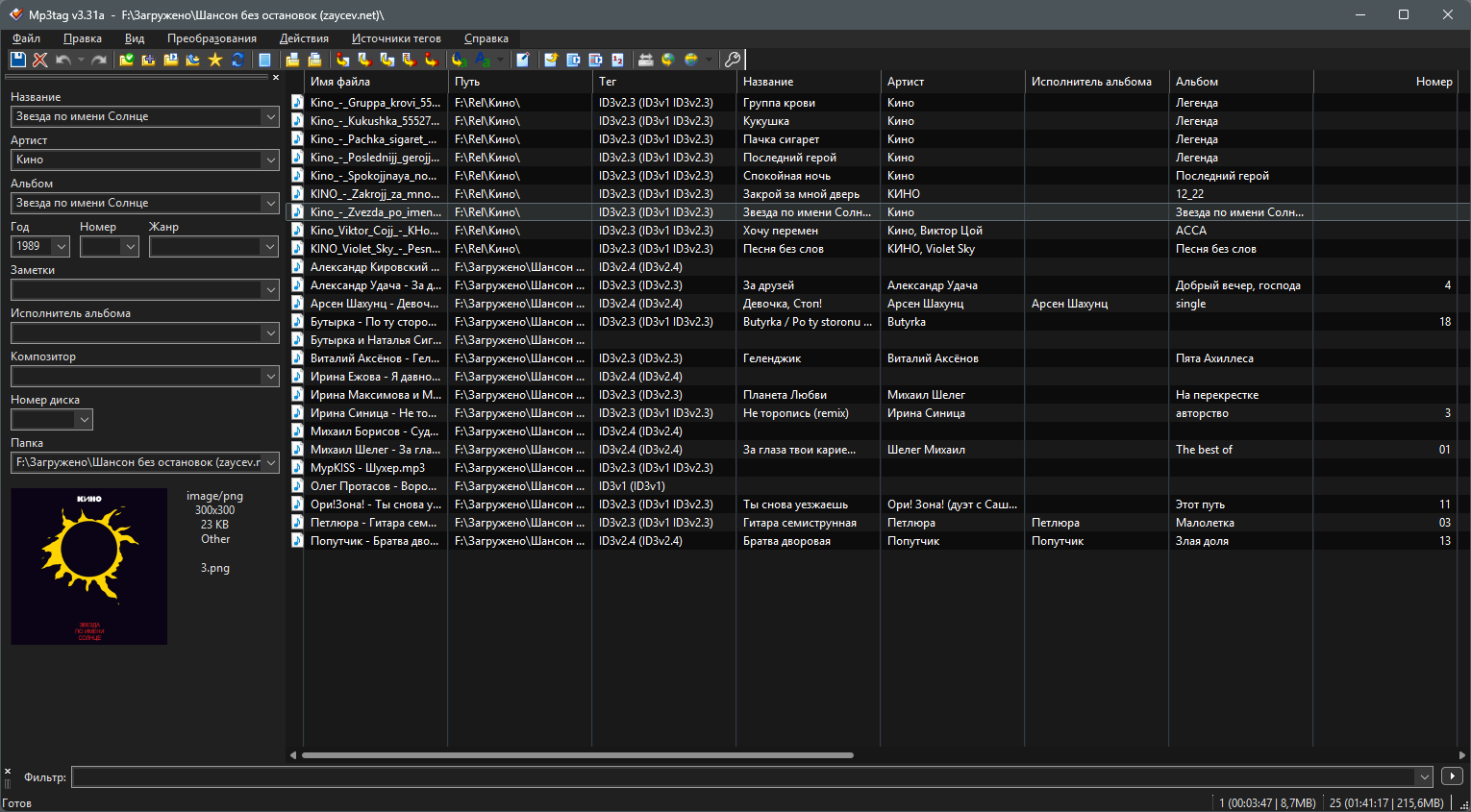Close the tag panel with small x
Viewport: 1471px width, 812px height.
pos(275,78)
